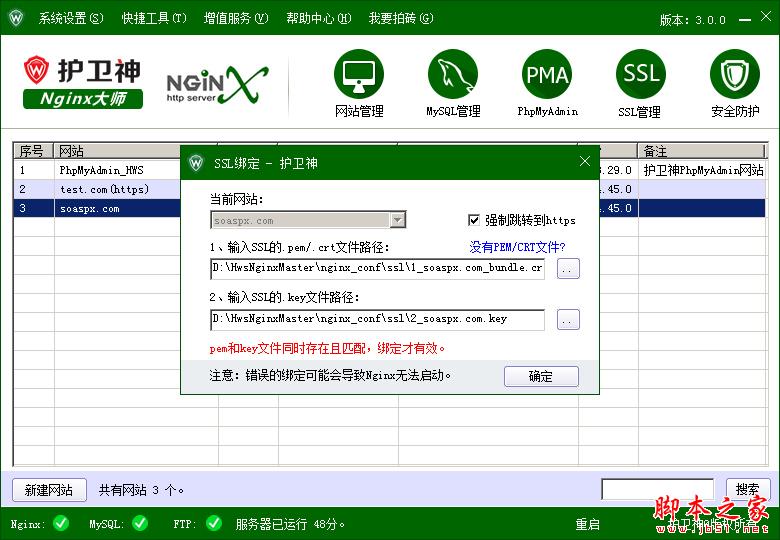Focus the website search input box
The image size is (780, 540).
click(658, 489)
